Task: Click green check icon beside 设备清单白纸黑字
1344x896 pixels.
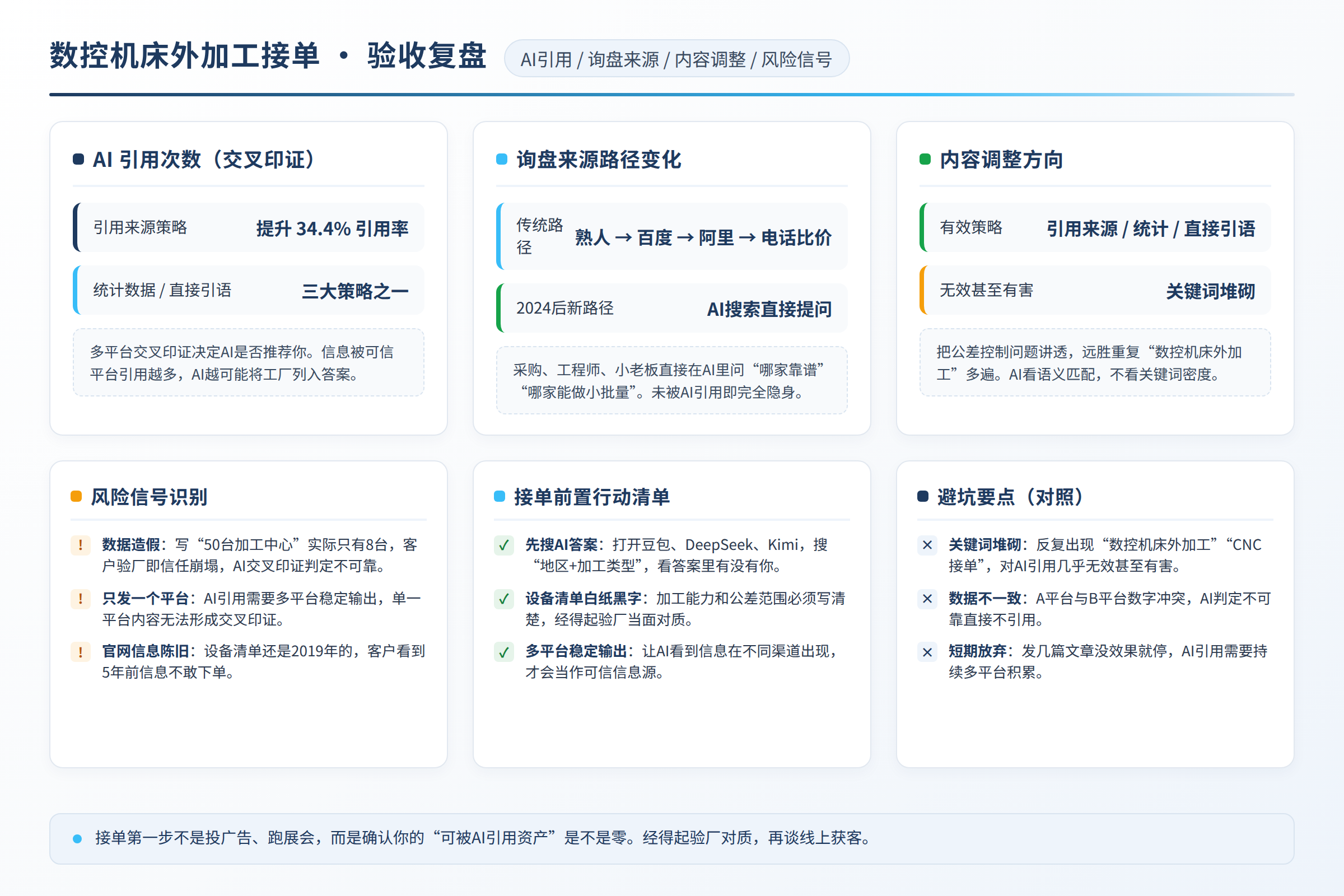Action: tap(503, 599)
